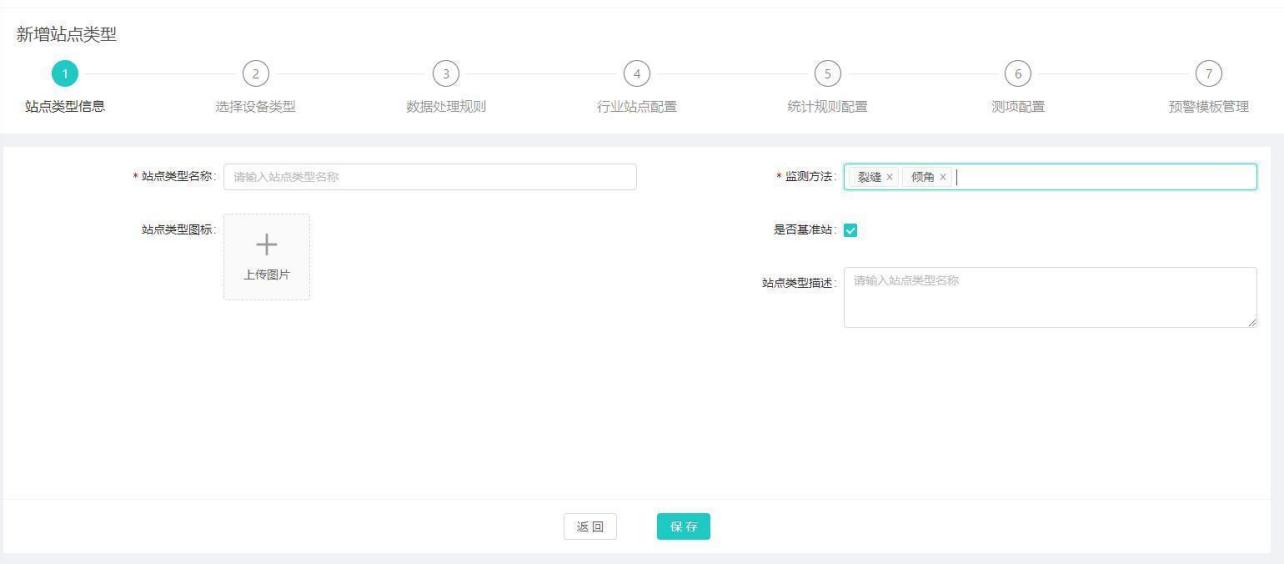Remove the 倾角 tag via its x
Image resolution: width=1284 pixels, height=564 pixels.
(x=942, y=177)
